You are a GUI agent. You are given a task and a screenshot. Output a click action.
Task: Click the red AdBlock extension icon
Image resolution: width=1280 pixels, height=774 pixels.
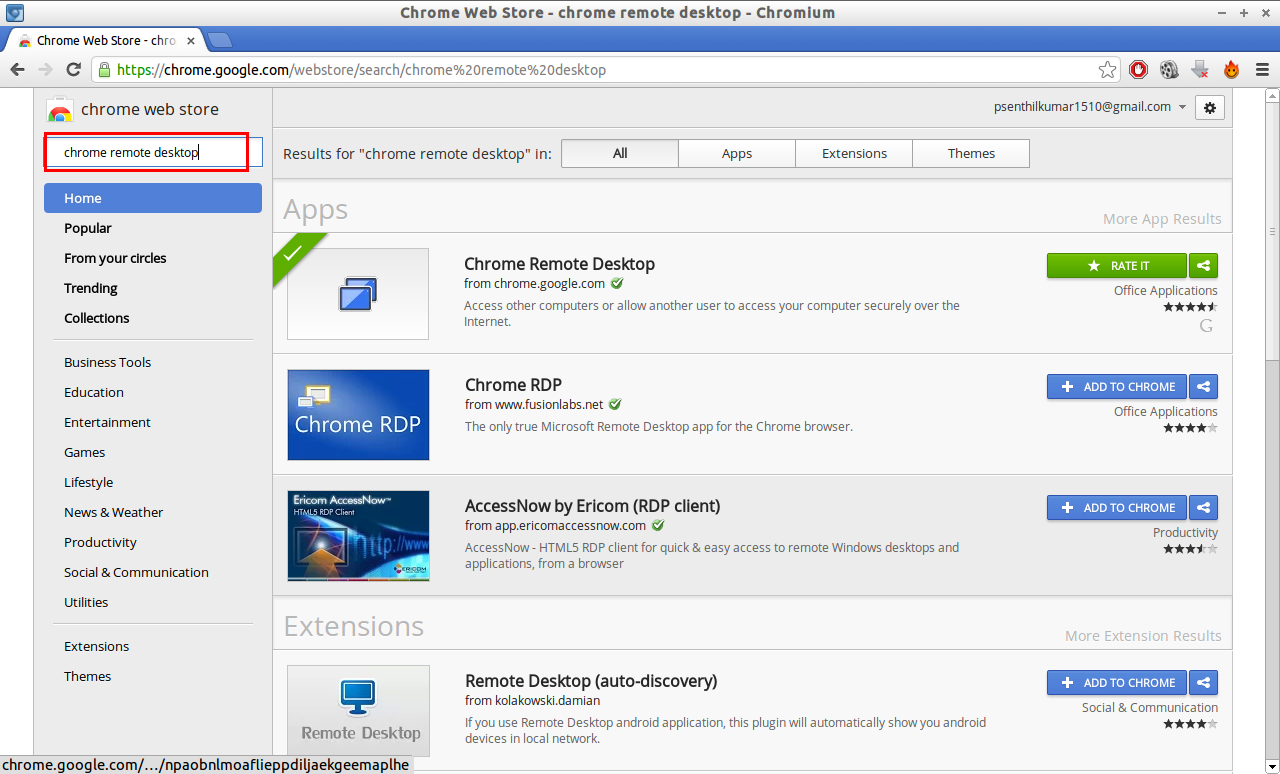1138,70
